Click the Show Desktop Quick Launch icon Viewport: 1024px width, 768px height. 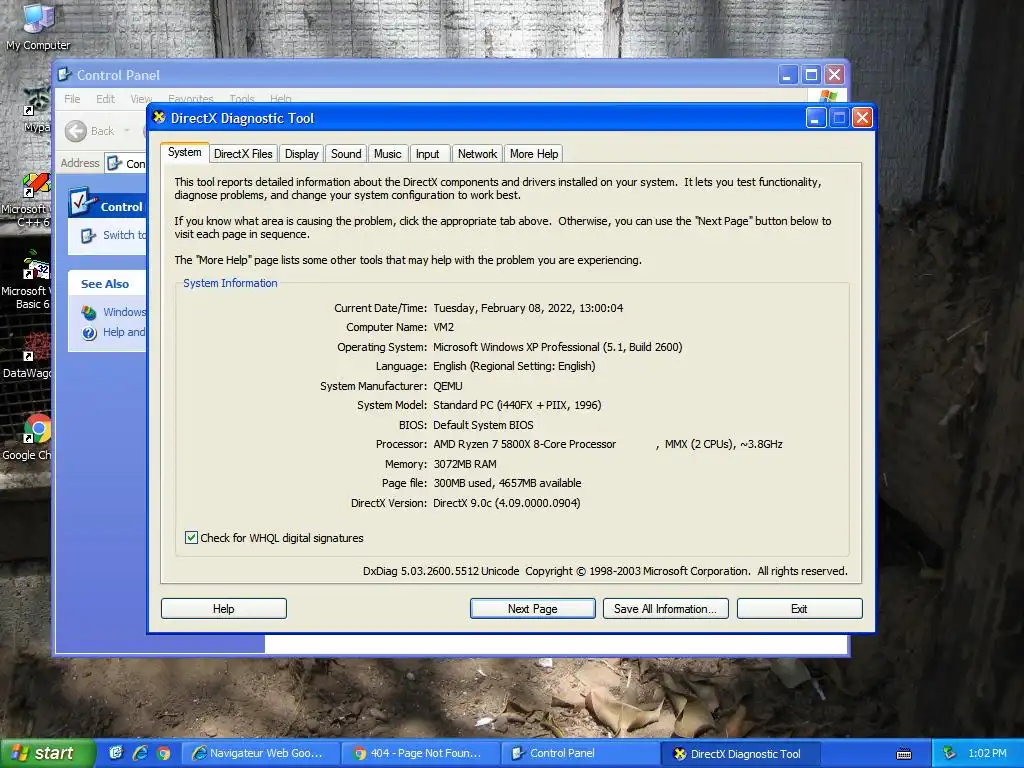[x=116, y=753]
